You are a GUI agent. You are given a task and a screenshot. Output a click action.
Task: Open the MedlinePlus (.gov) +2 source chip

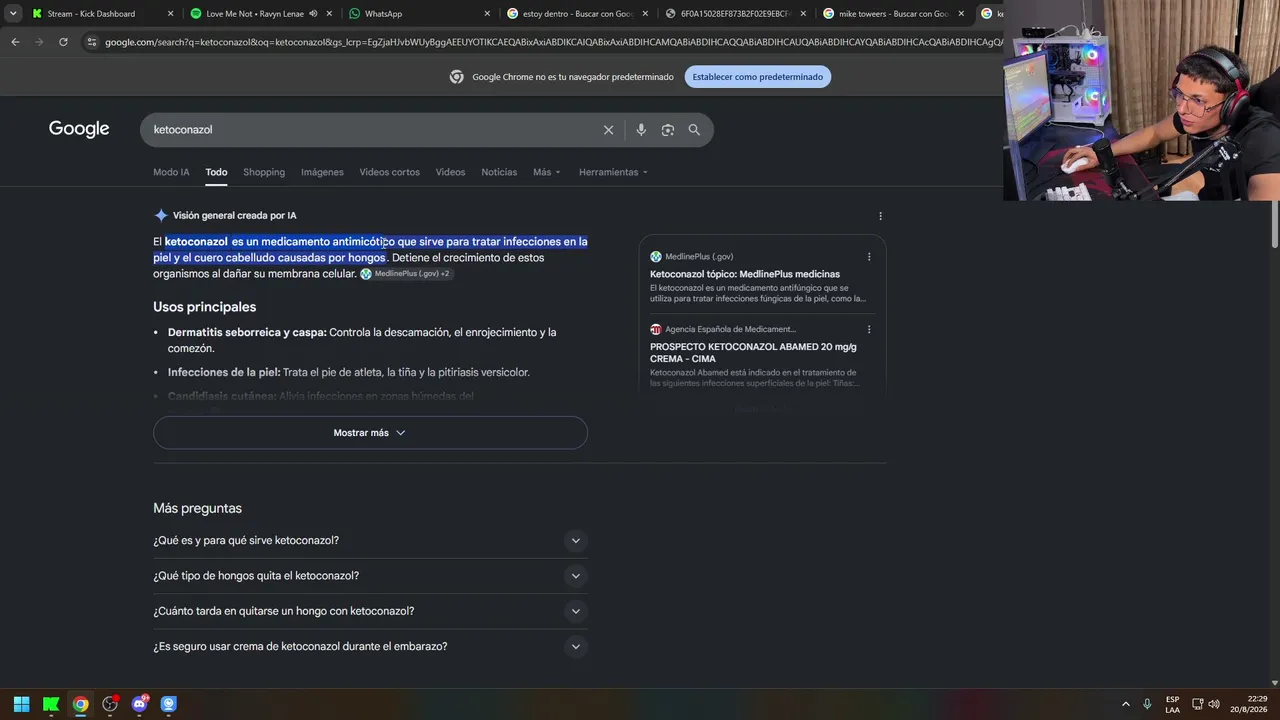coord(406,274)
